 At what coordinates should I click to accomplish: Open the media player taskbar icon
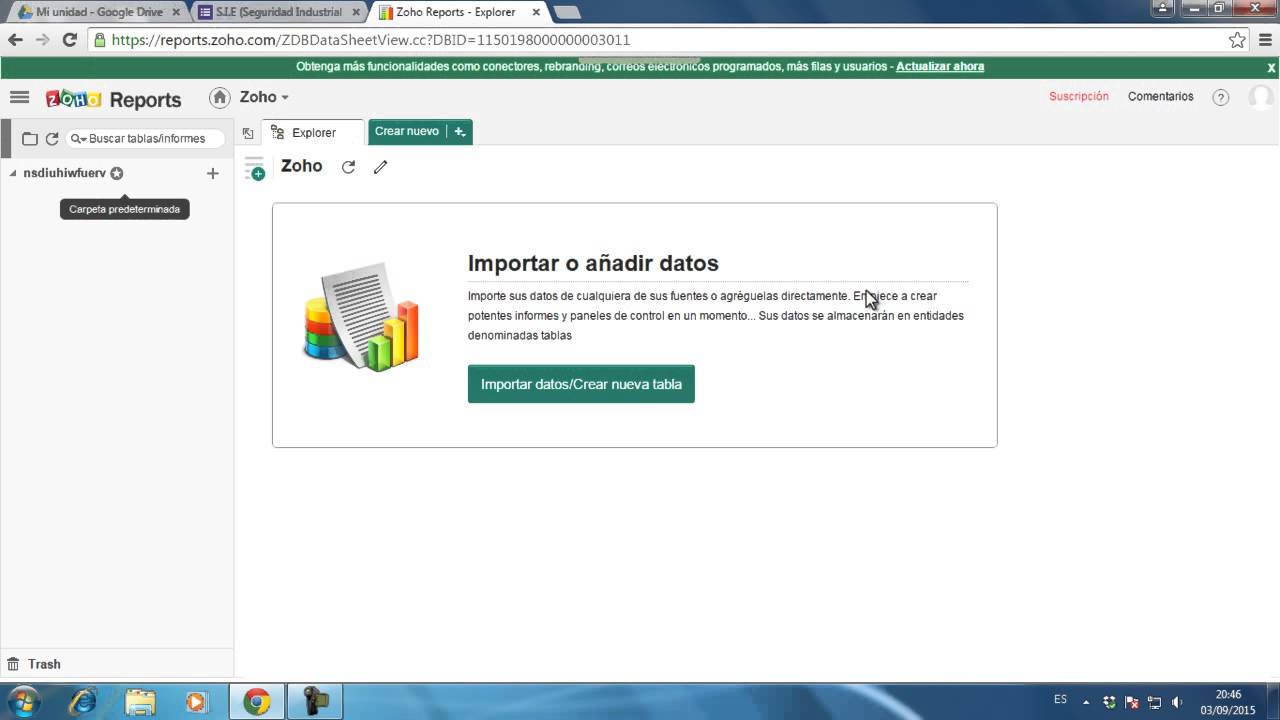pos(196,702)
